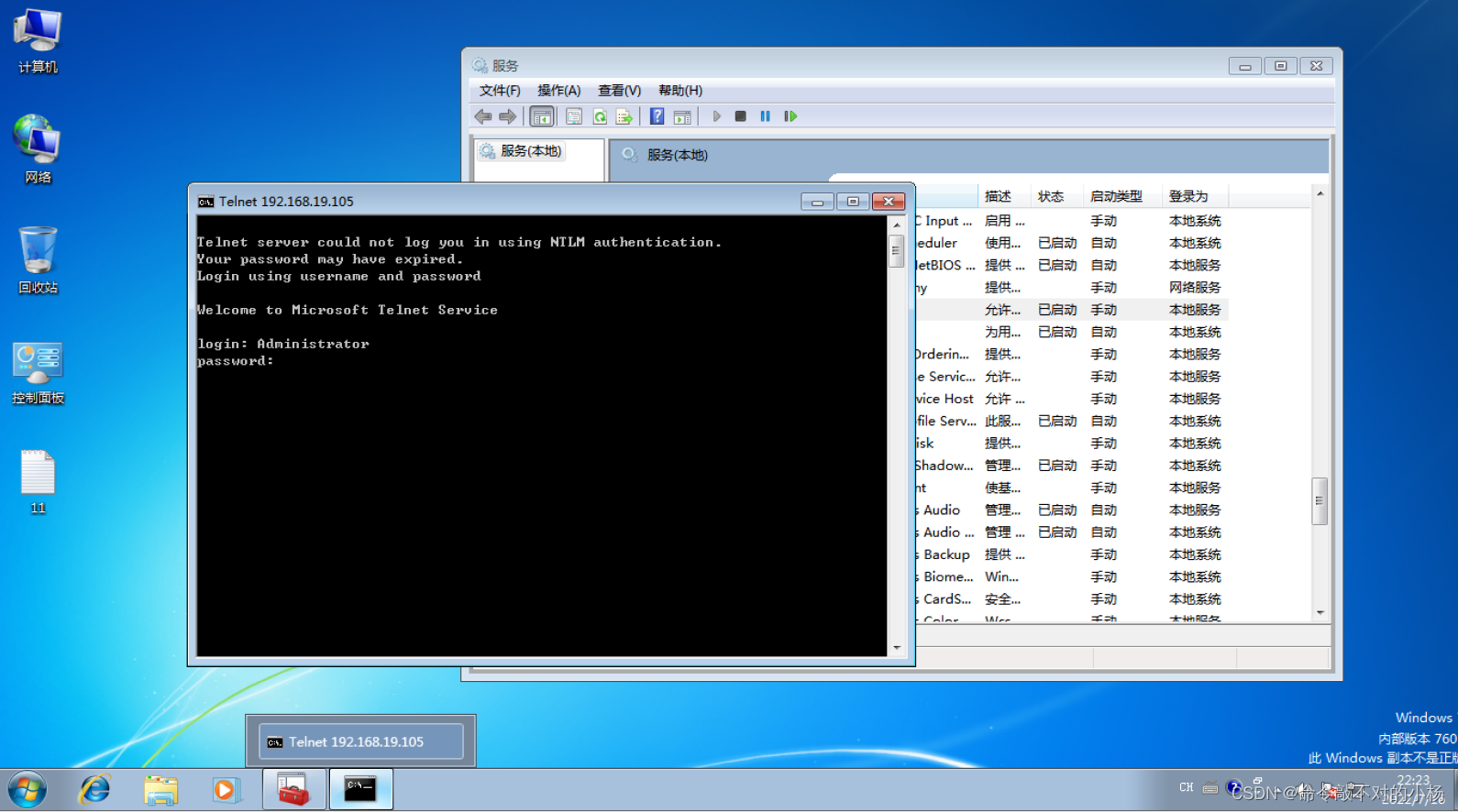This screenshot has width=1458, height=812.
Task: Sort services by the 启动类型 column header
Action: (1116, 196)
